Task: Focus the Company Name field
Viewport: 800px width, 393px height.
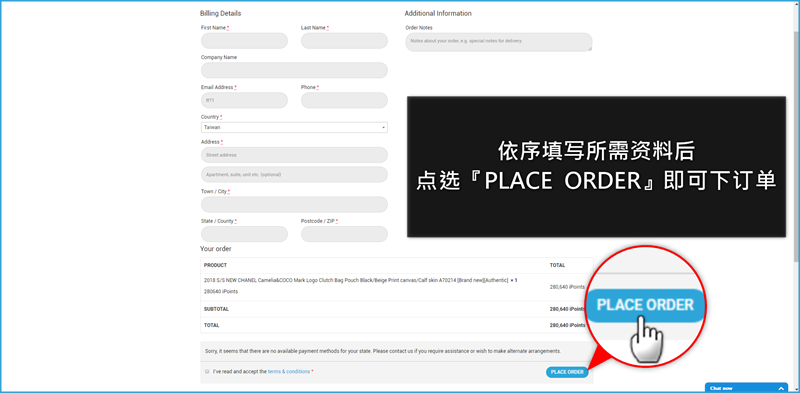Action: pyautogui.click(x=294, y=70)
